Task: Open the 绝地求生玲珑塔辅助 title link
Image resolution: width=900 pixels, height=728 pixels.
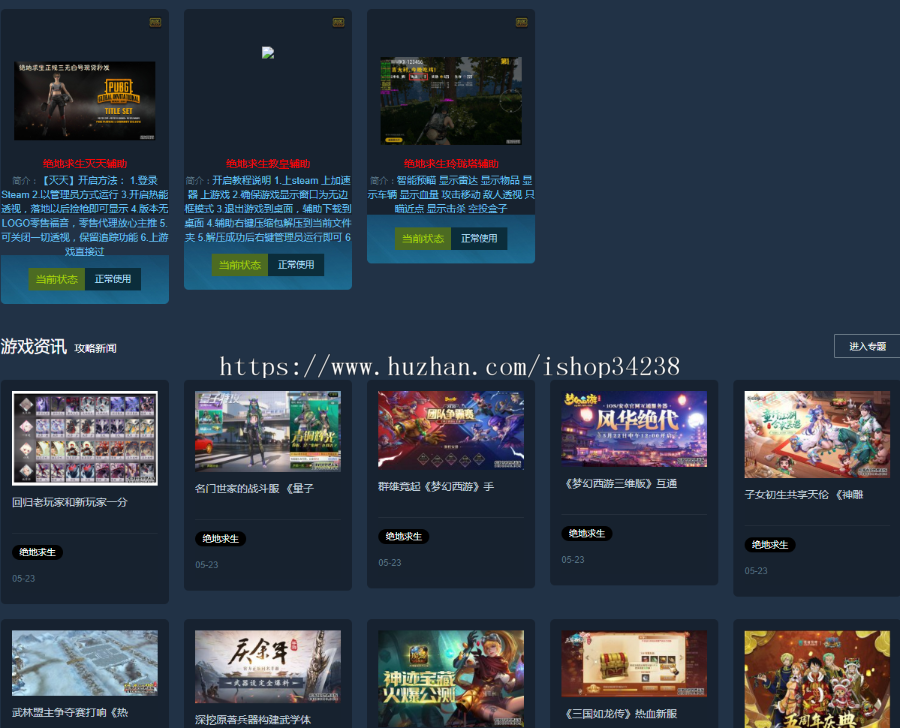Action: [451, 164]
